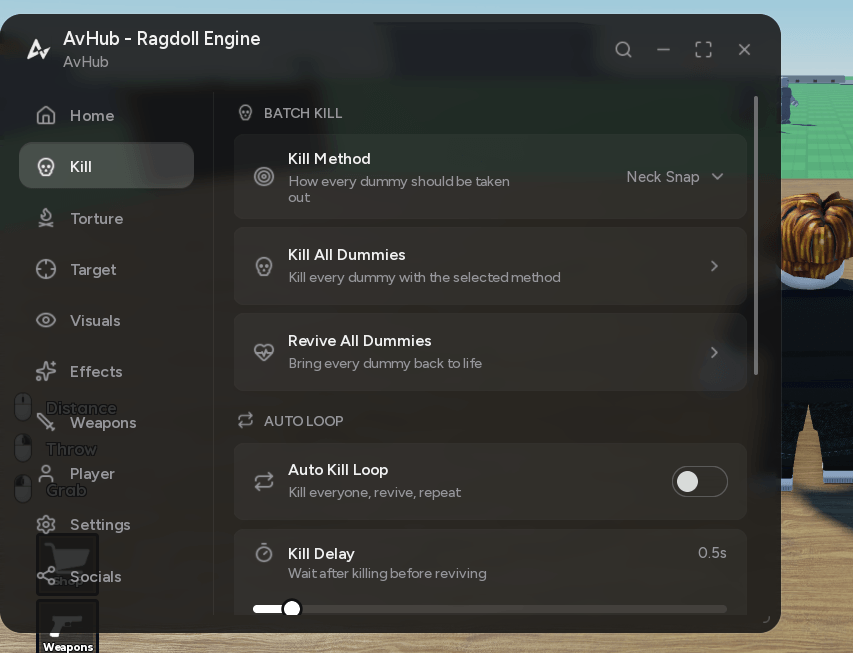Click the house icon beside Home
This screenshot has width=853, height=653.
click(46, 115)
